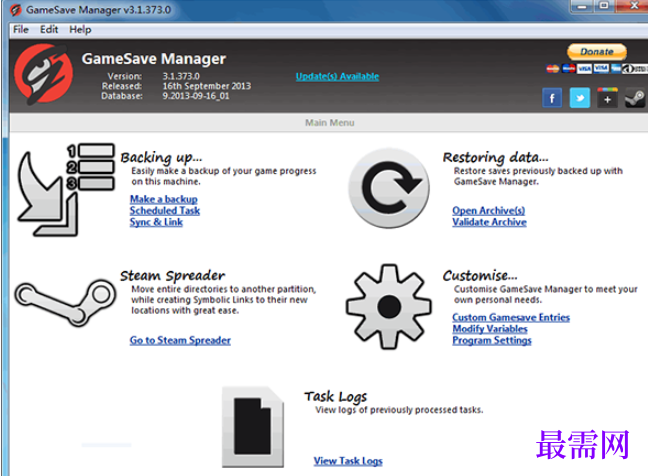The width and height of the screenshot is (648, 476).
Task: Click the Make a backup link
Action: pos(164,199)
